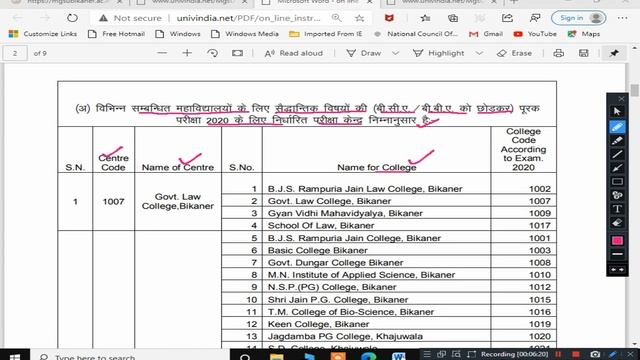The image size is (640, 360).
Task: Take a screenshot with recorder camera icon
Action: point(595,354)
